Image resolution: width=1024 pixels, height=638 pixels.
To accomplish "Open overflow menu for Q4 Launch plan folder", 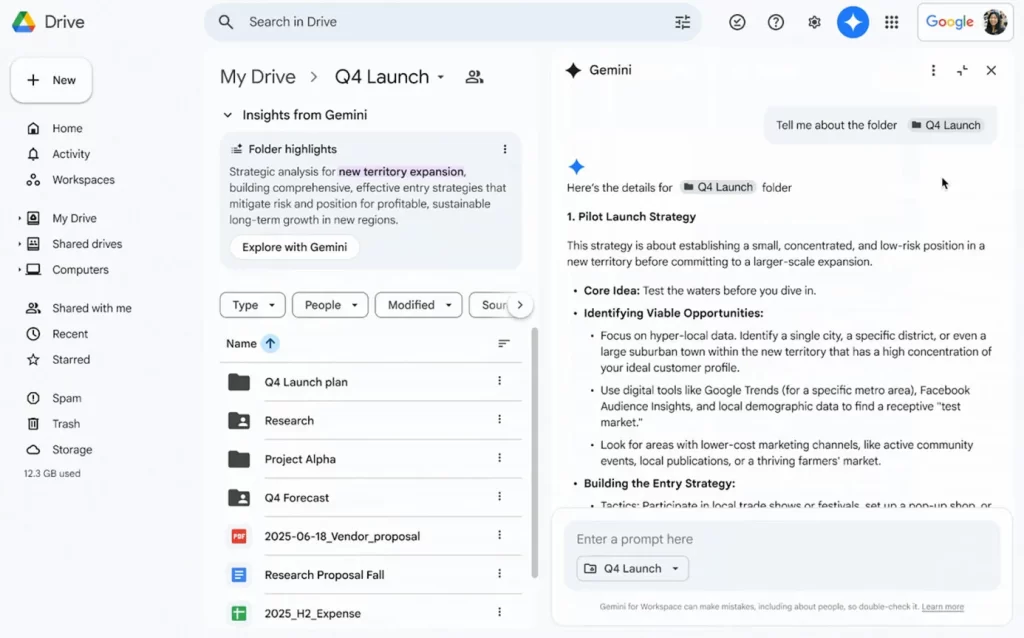I will tap(499, 381).
